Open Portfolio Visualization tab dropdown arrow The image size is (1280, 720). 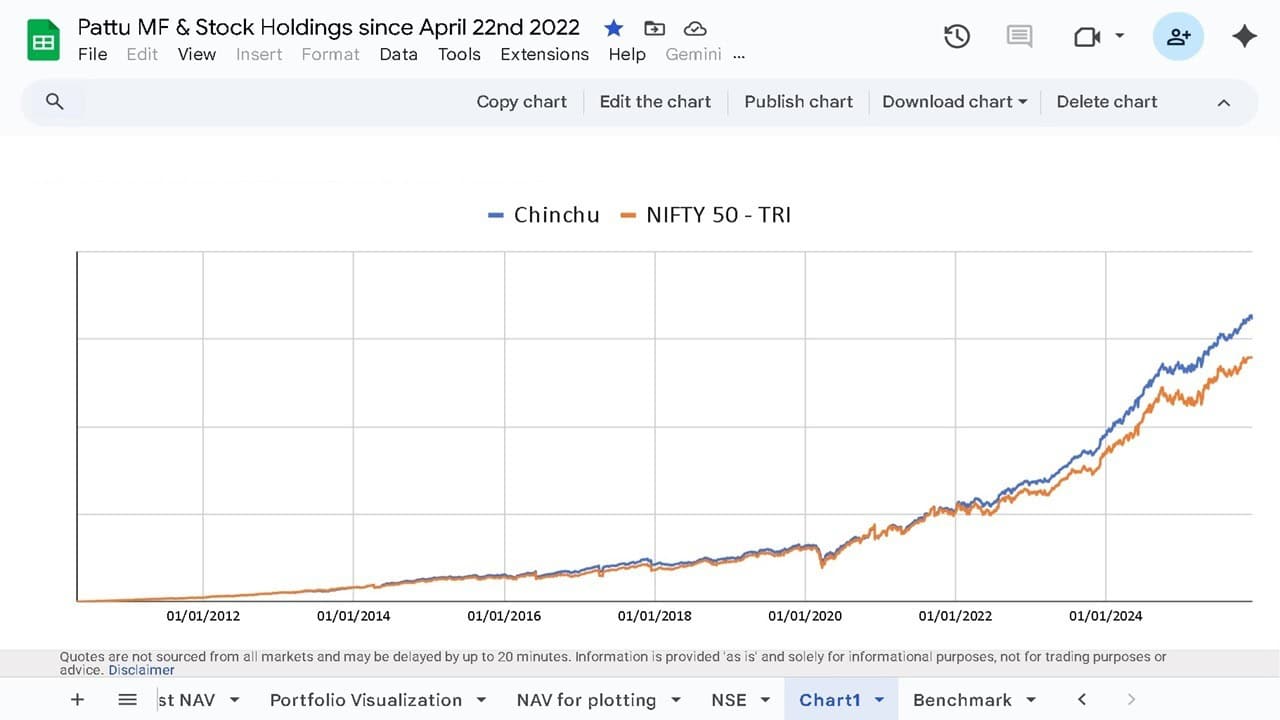pos(481,700)
